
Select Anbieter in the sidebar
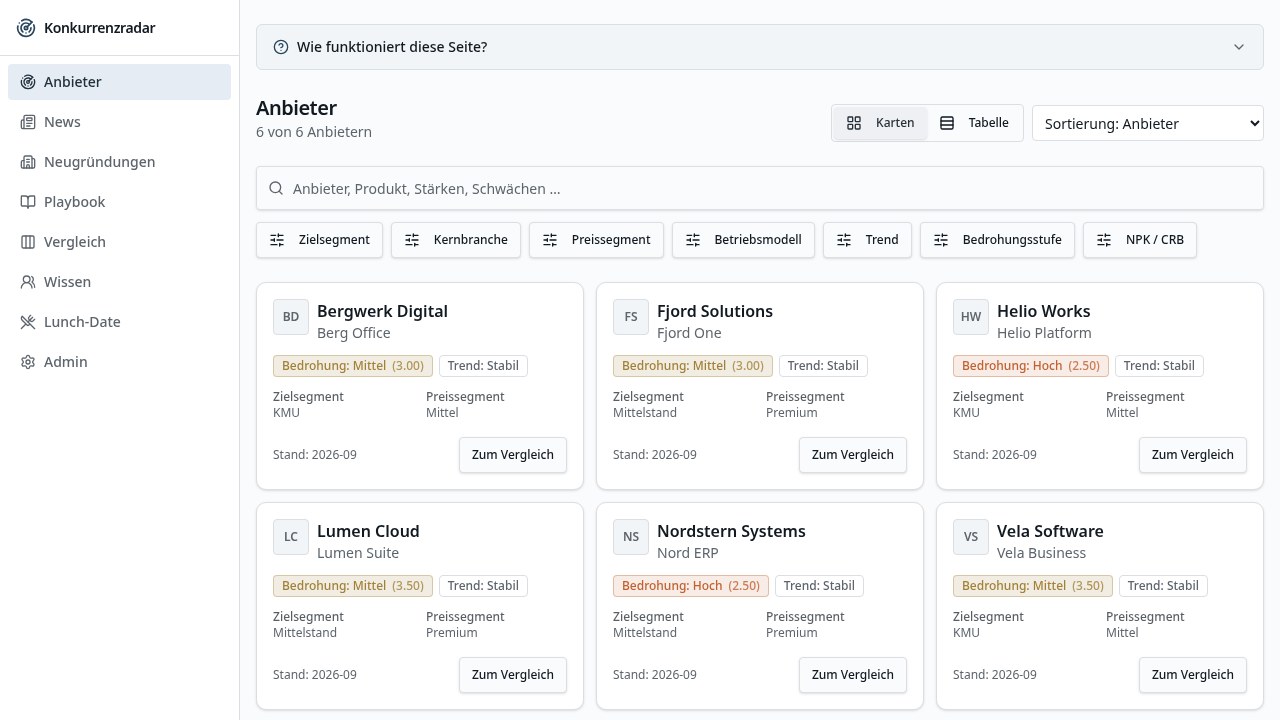pyautogui.click(x=119, y=82)
